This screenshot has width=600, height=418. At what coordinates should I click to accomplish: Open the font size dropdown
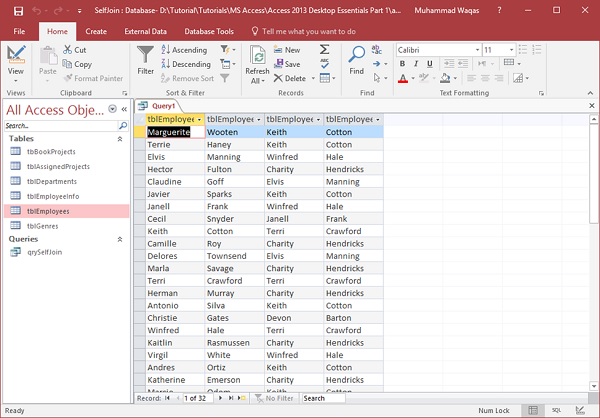click(512, 49)
